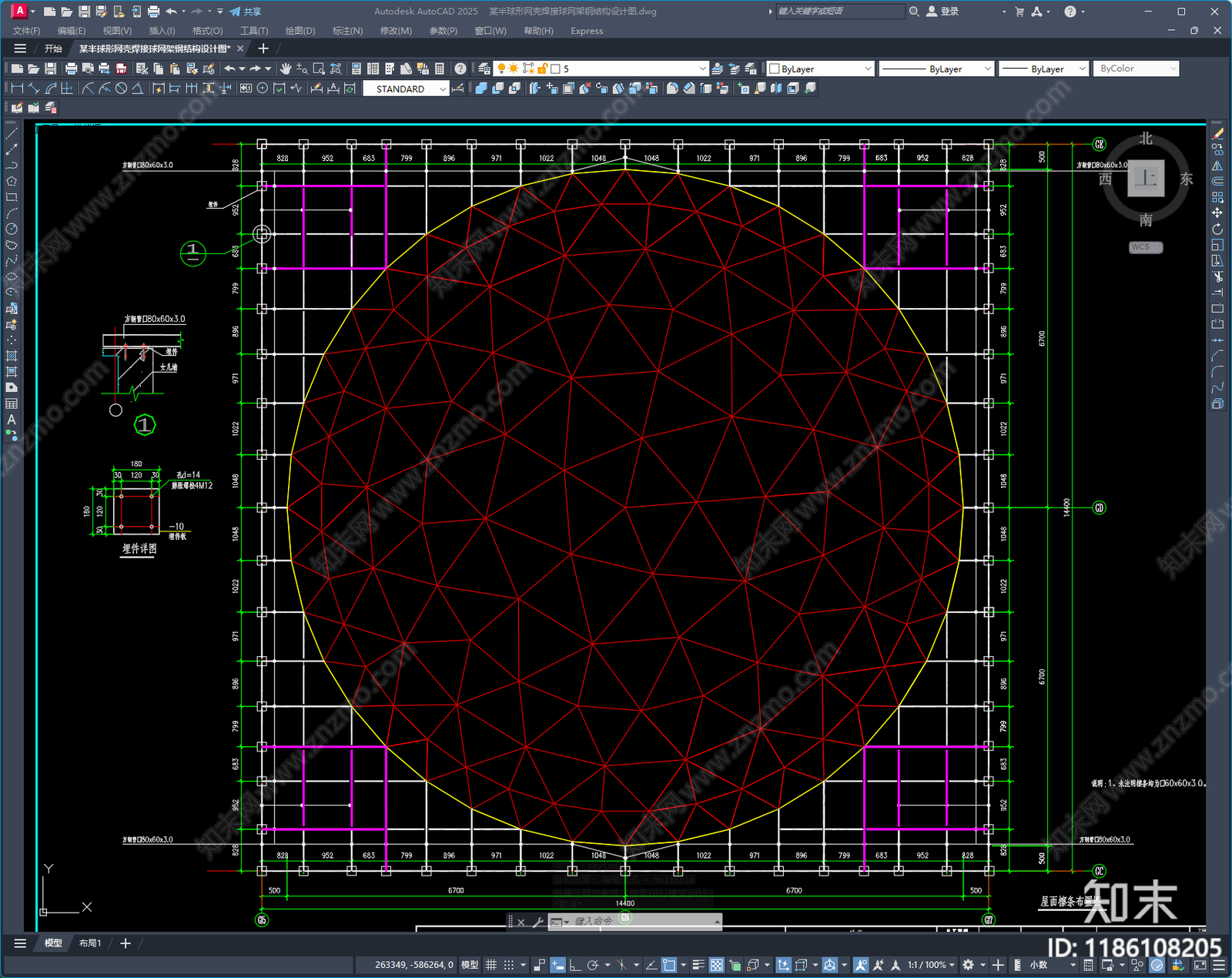Viewport: 1232px width, 978px height.
Task: Switch to the 布局1 layout tab
Action: pos(90,943)
